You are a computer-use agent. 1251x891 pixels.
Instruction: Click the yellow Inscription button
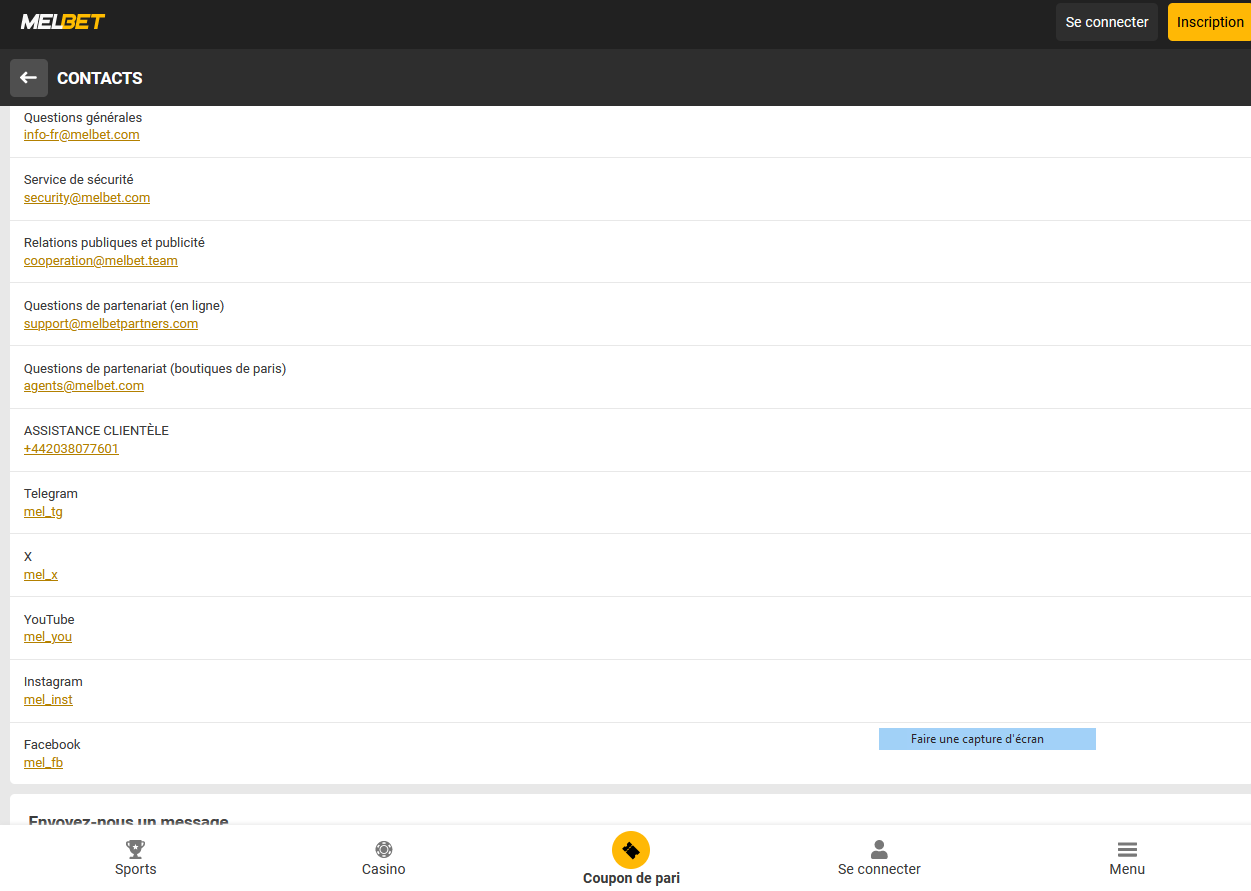point(1210,22)
